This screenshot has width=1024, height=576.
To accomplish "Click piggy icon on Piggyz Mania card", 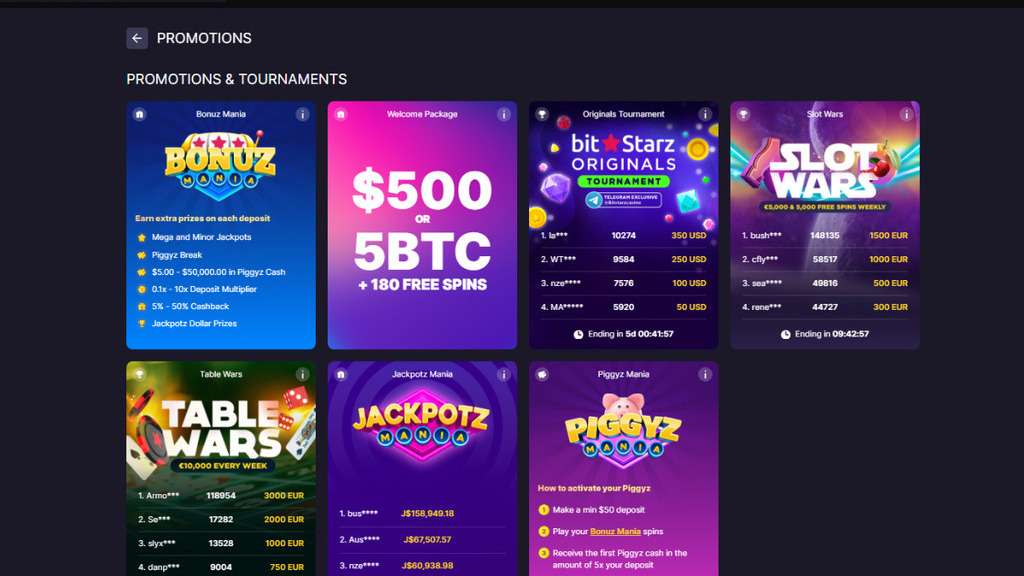I will [542, 374].
